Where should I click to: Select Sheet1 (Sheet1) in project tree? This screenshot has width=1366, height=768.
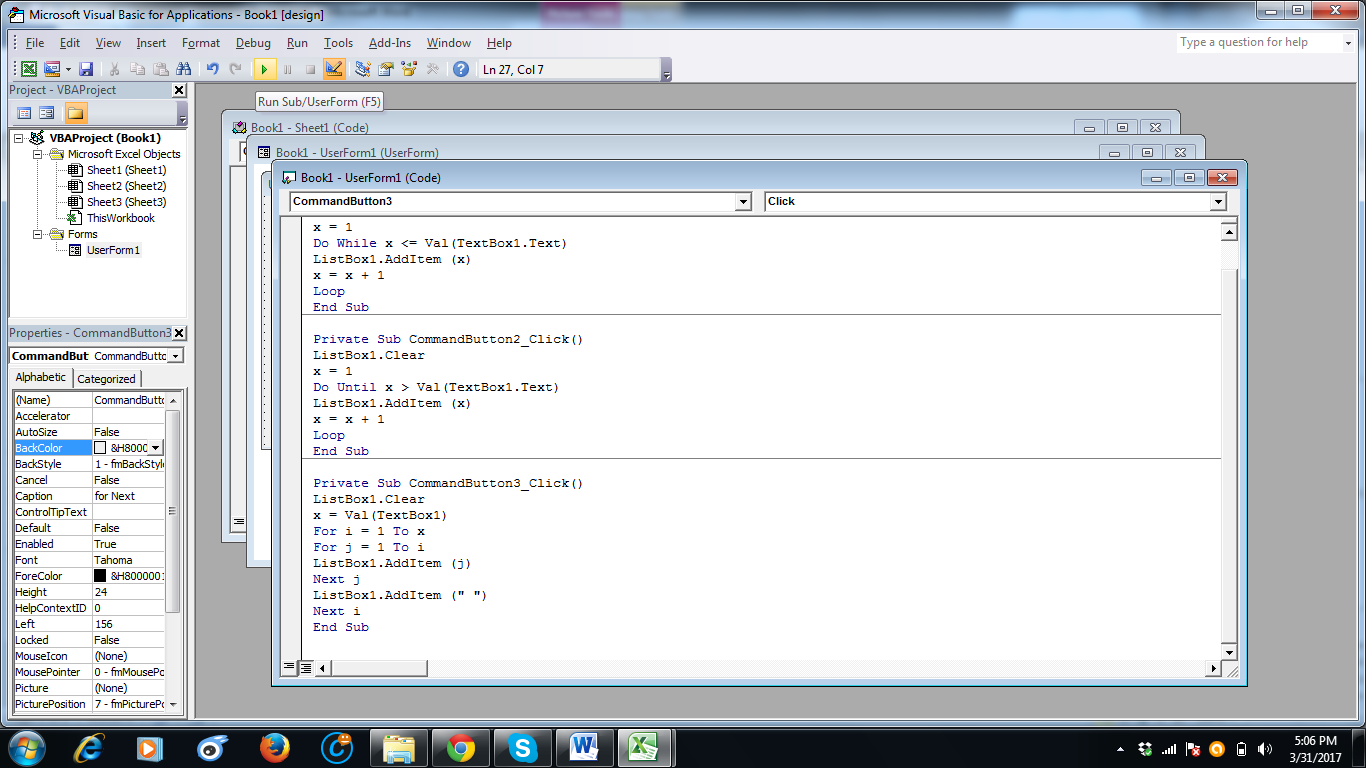[126, 170]
